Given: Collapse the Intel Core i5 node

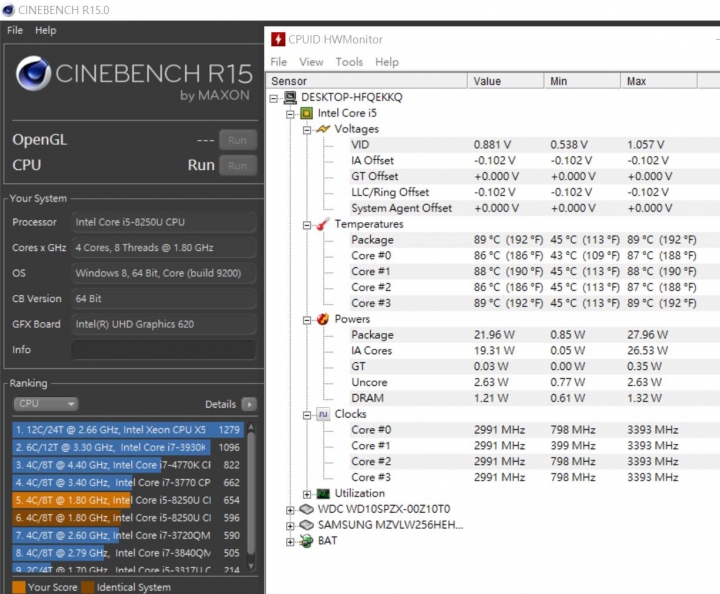Looking at the screenshot, I should pyautogui.click(x=290, y=114).
